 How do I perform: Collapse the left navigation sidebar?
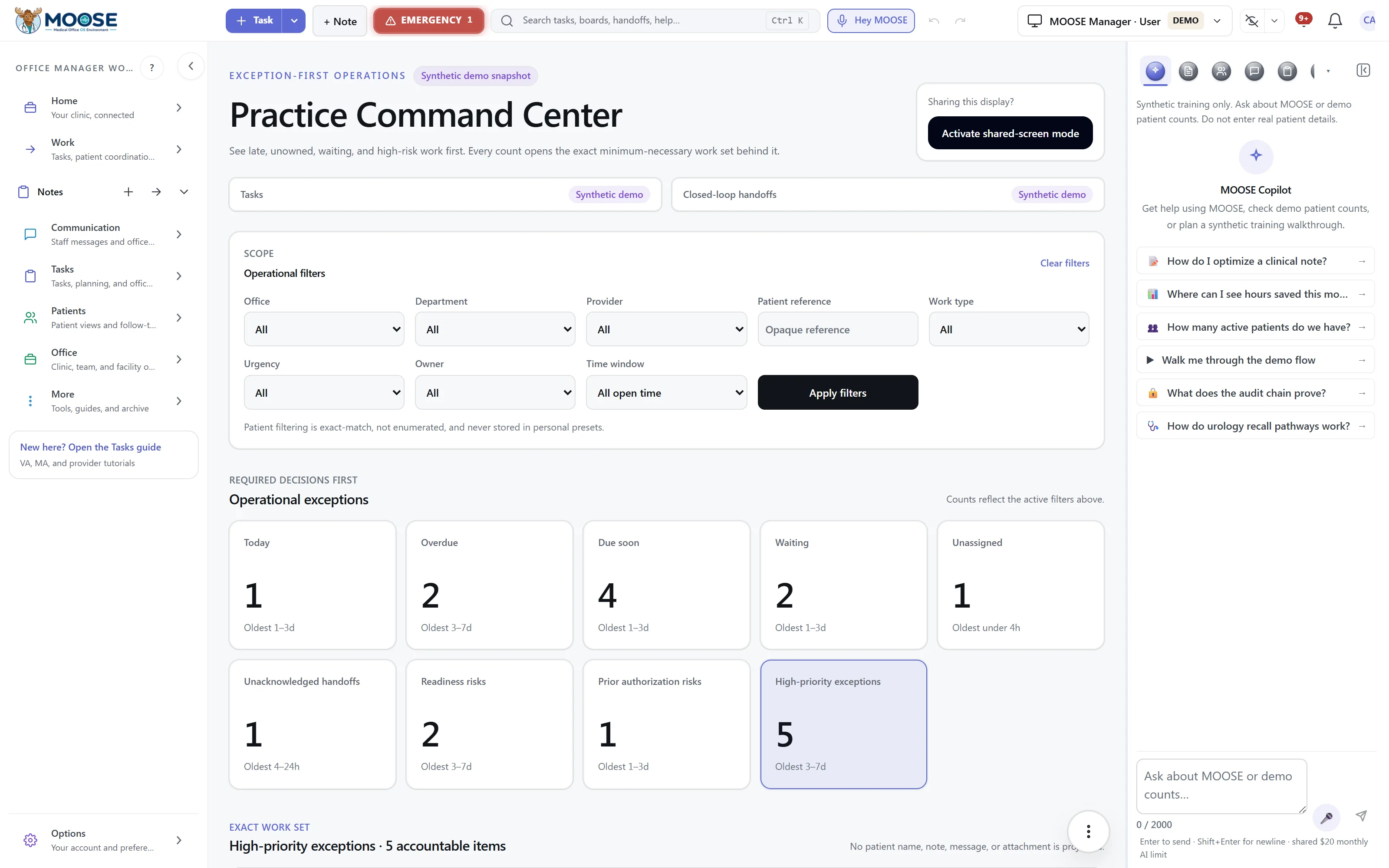click(191, 66)
